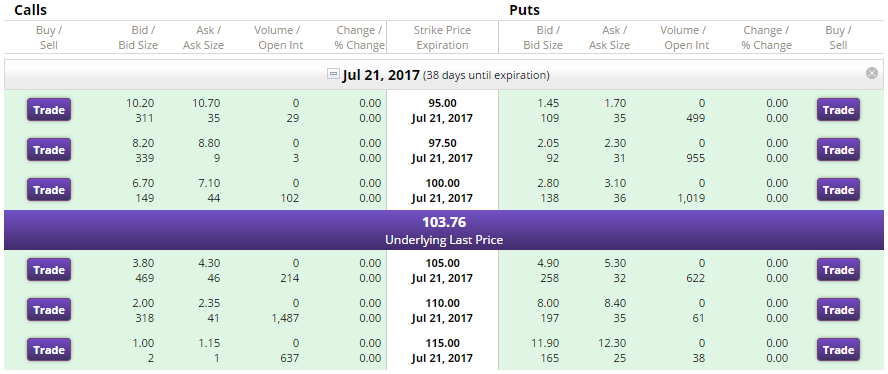Trade the 97.50 strike put

[x=838, y=150]
